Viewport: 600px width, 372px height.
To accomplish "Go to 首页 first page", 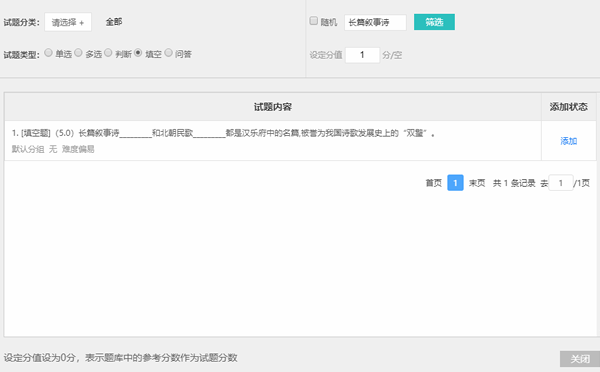I will 434,183.
